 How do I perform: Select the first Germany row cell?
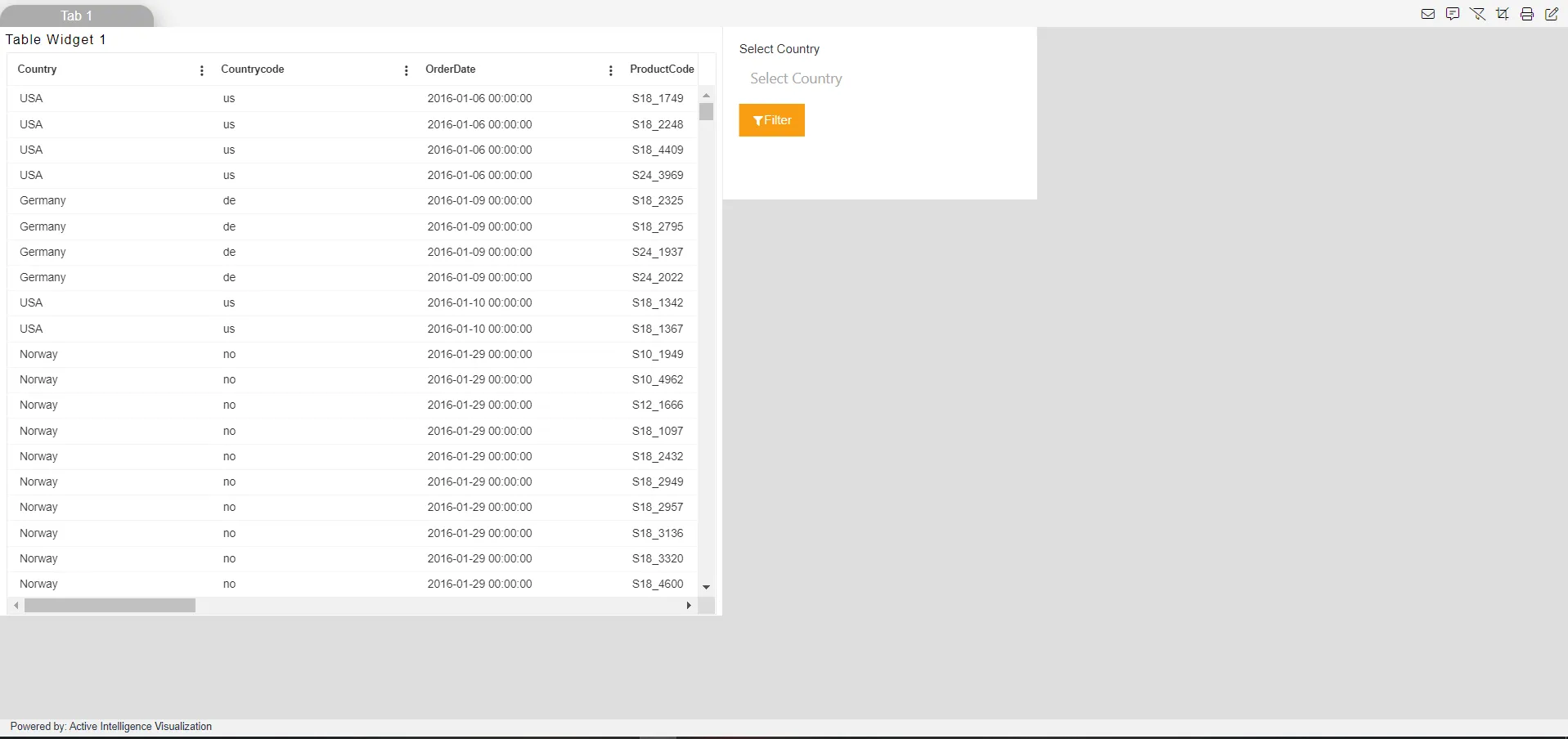click(43, 201)
